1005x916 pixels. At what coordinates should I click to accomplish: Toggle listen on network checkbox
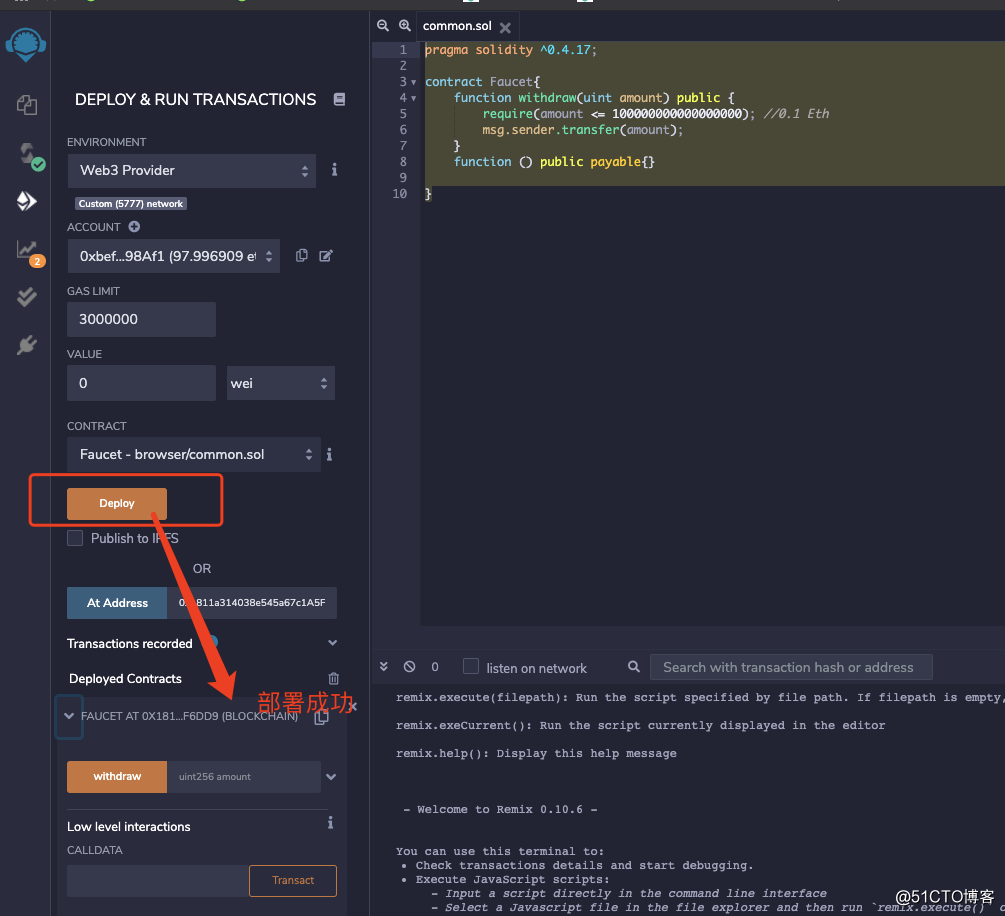pos(470,667)
